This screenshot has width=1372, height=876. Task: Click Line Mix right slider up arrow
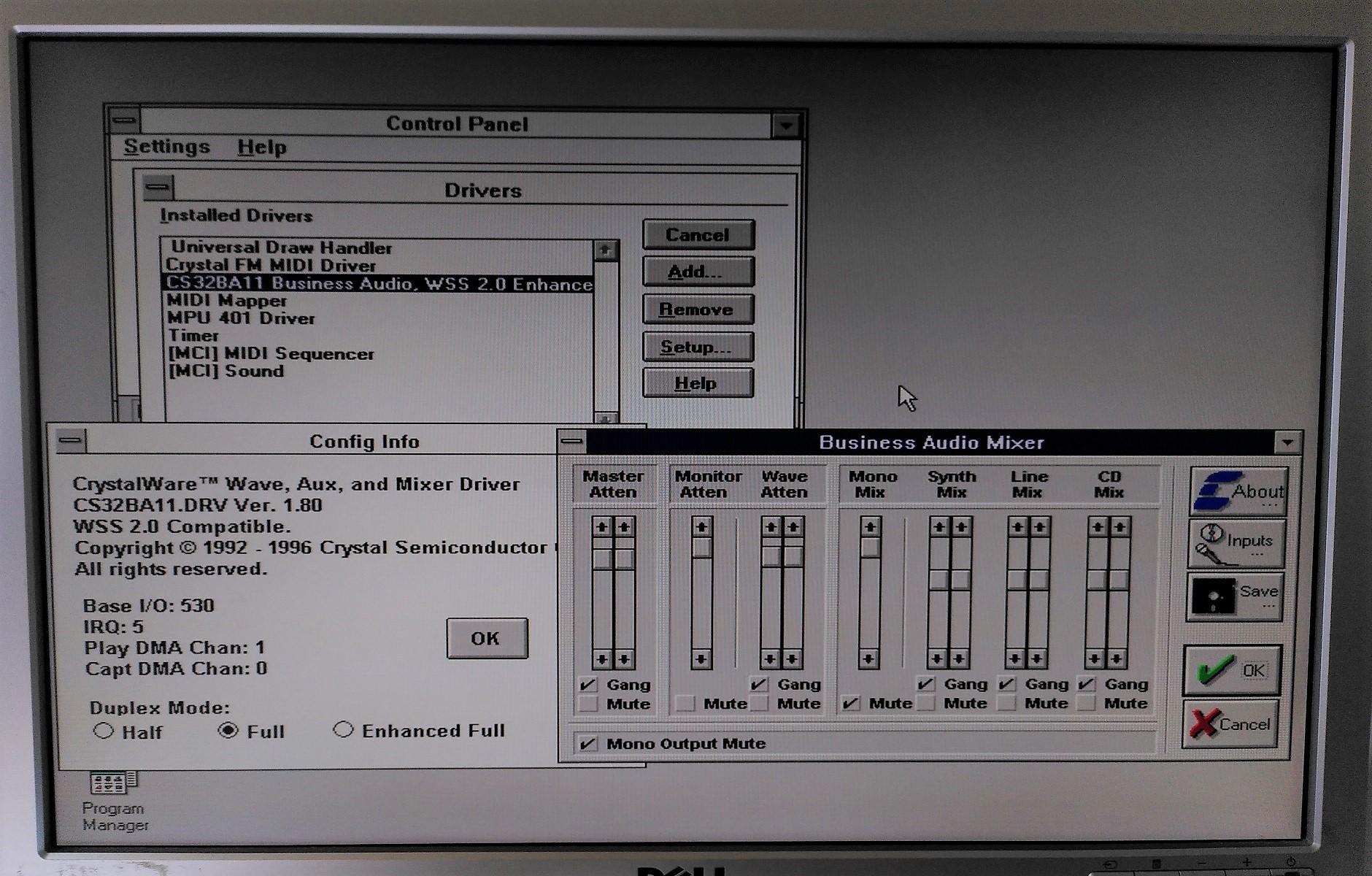pos(1040,526)
